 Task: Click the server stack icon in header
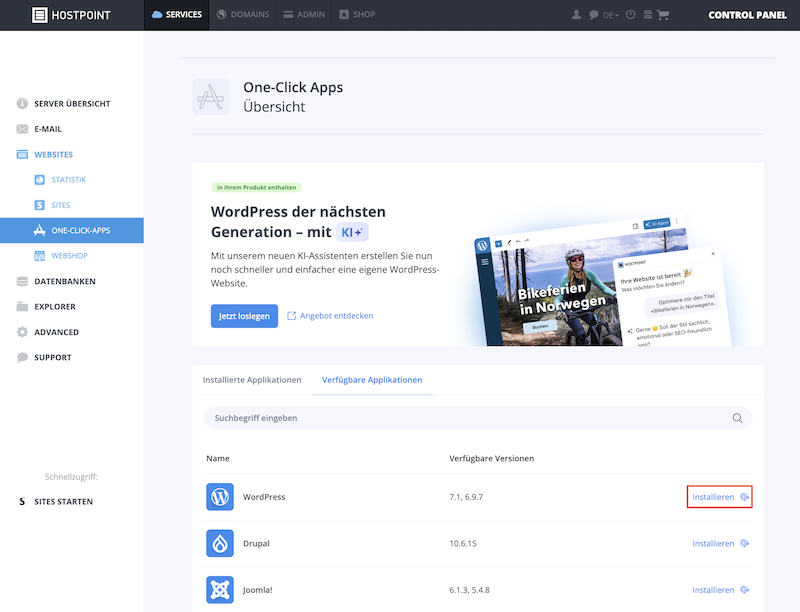pyautogui.click(x=647, y=15)
